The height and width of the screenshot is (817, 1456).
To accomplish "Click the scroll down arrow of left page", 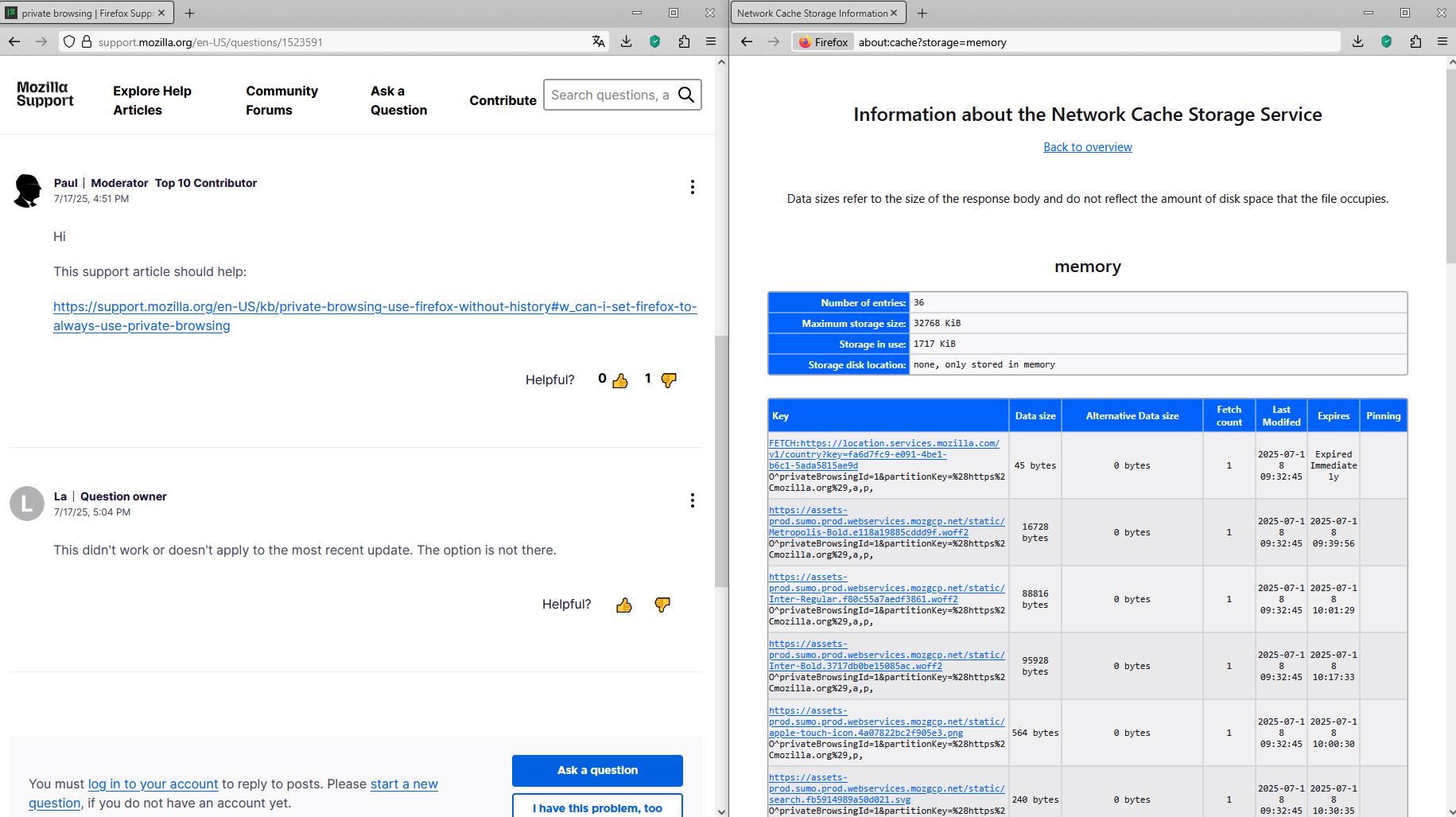I will coord(721,811).
